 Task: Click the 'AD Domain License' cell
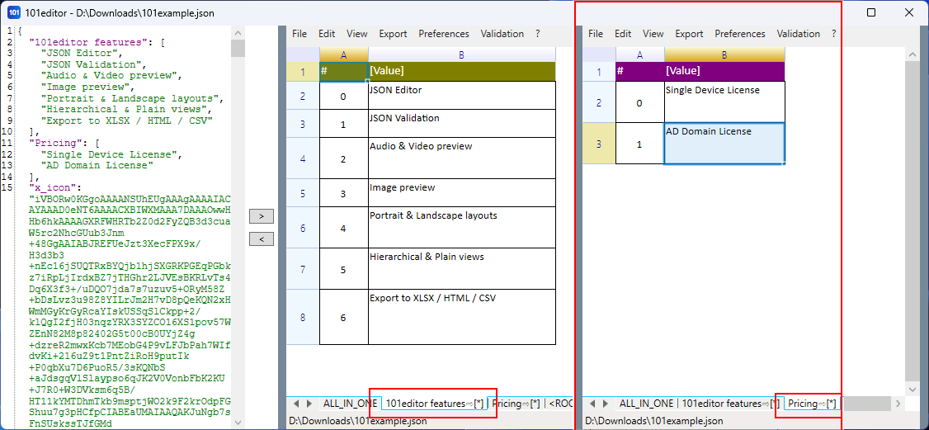coord(725,143)
